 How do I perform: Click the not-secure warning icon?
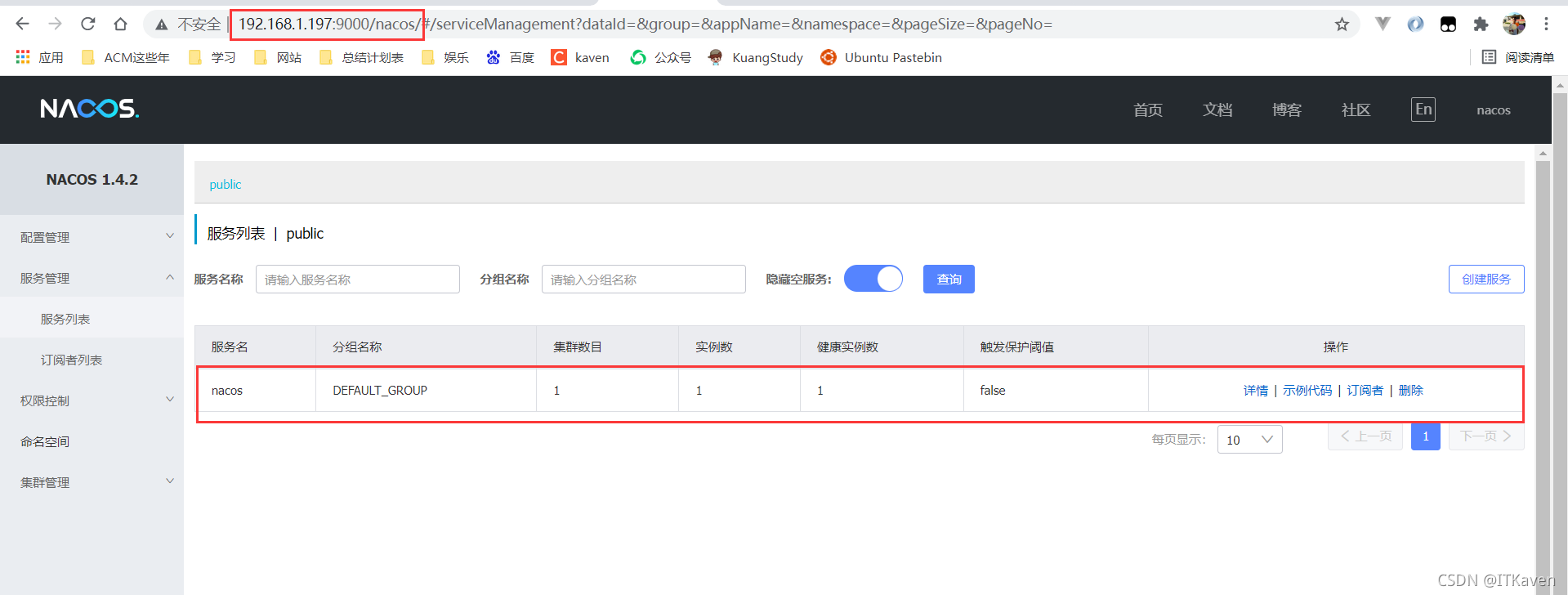click(162, 25)
